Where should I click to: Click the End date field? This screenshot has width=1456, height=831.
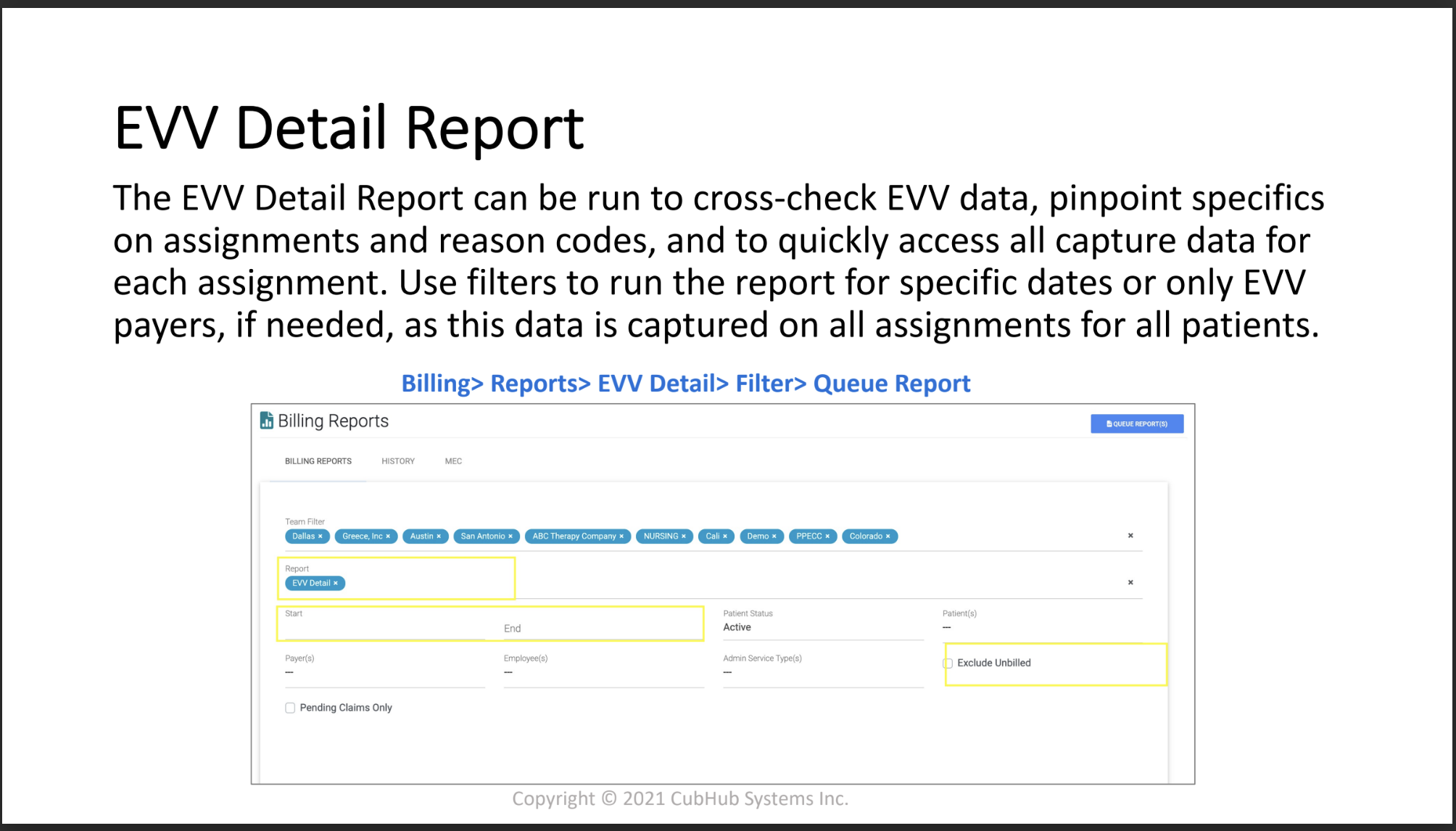603,628
